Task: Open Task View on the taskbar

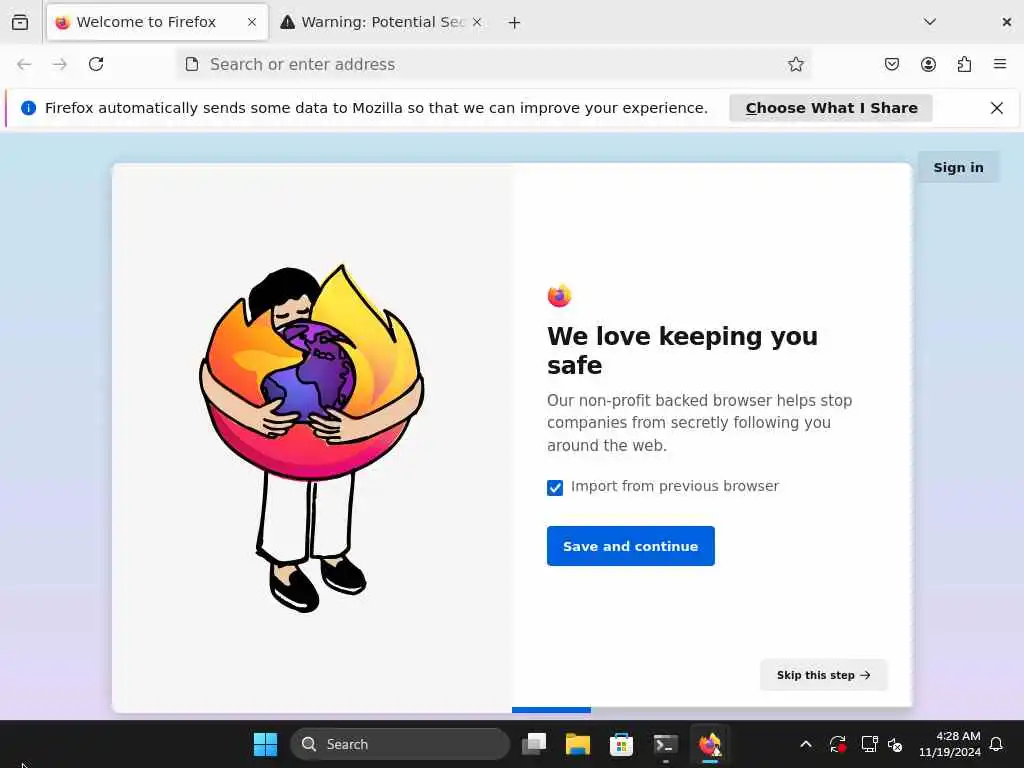Action: pyautogui.click(x=534, y=744)
